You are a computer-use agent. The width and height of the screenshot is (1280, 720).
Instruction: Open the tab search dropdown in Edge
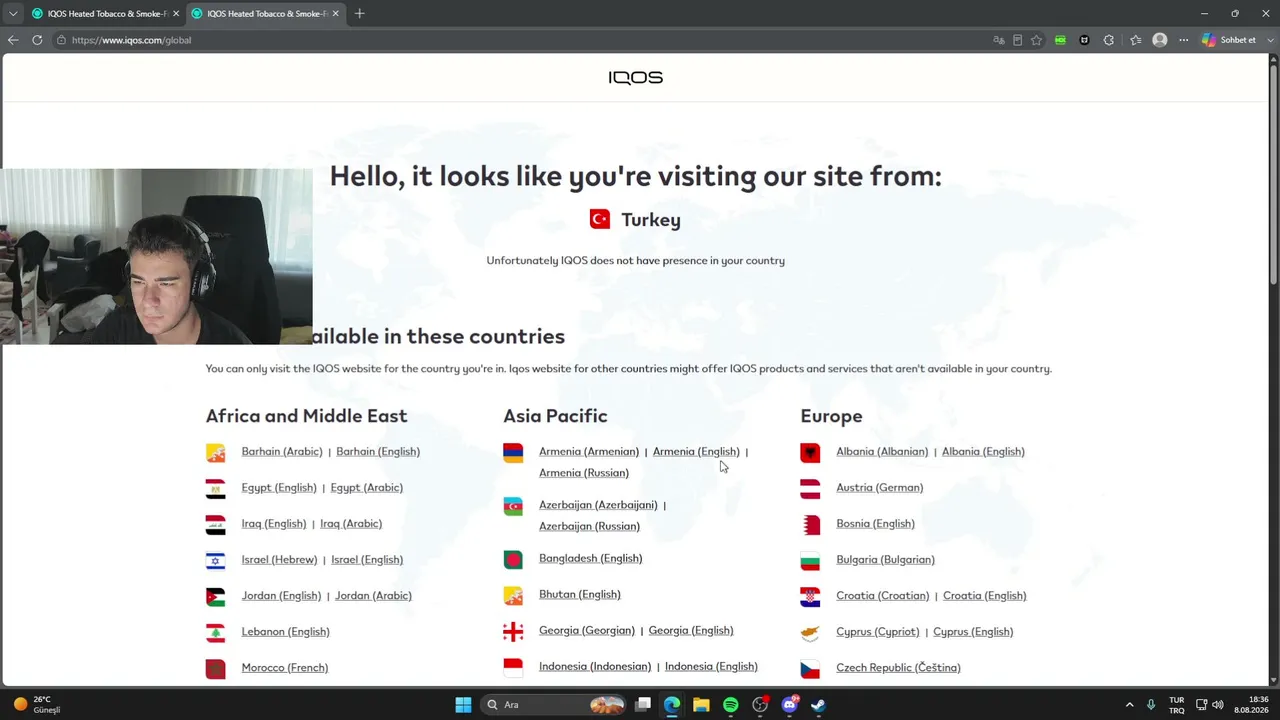pyautogui.click(x=12, y=14)
